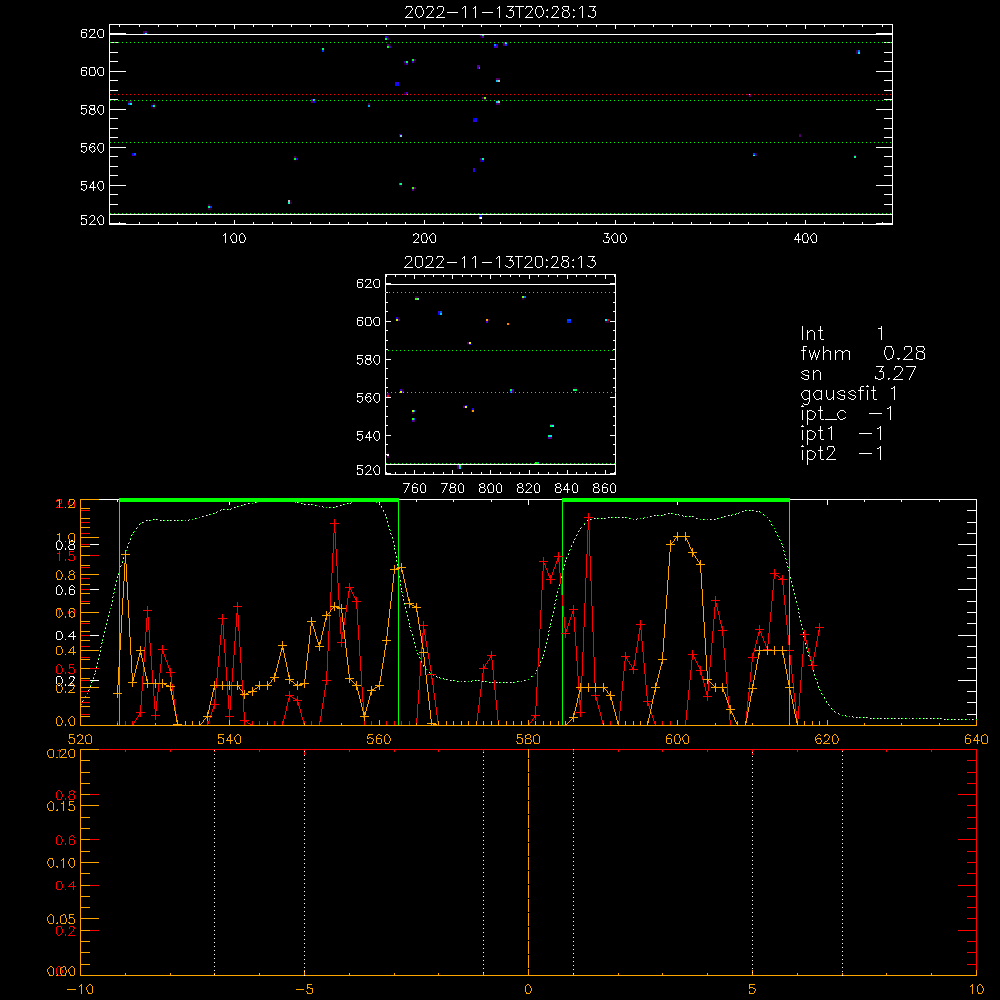Image resolution: width=1000 pixels, height=1000 pixels.
Task: Select the 'Int 1' readout line
Action: tap(842, 334)
